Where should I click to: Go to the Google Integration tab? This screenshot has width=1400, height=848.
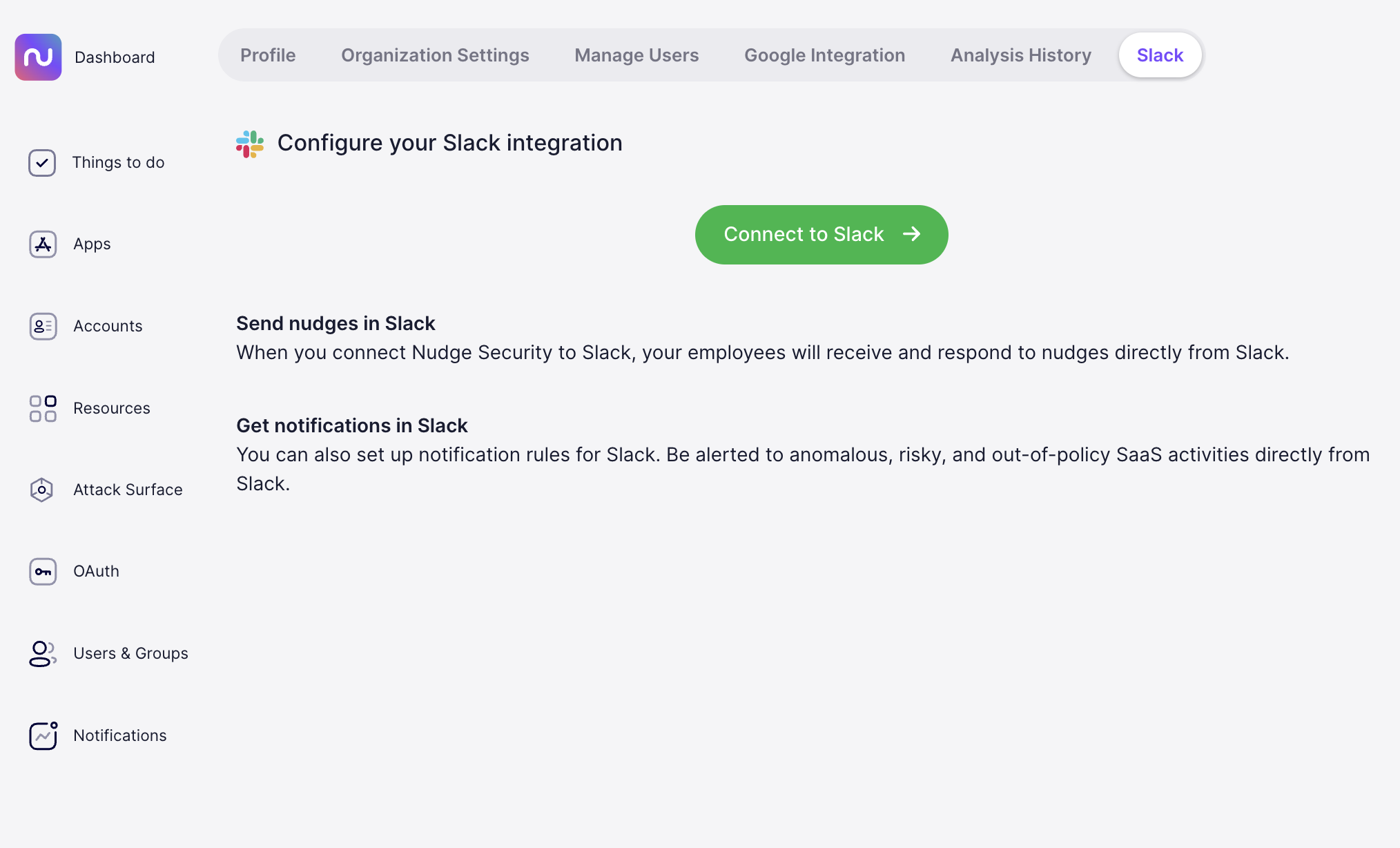point(824,55)
